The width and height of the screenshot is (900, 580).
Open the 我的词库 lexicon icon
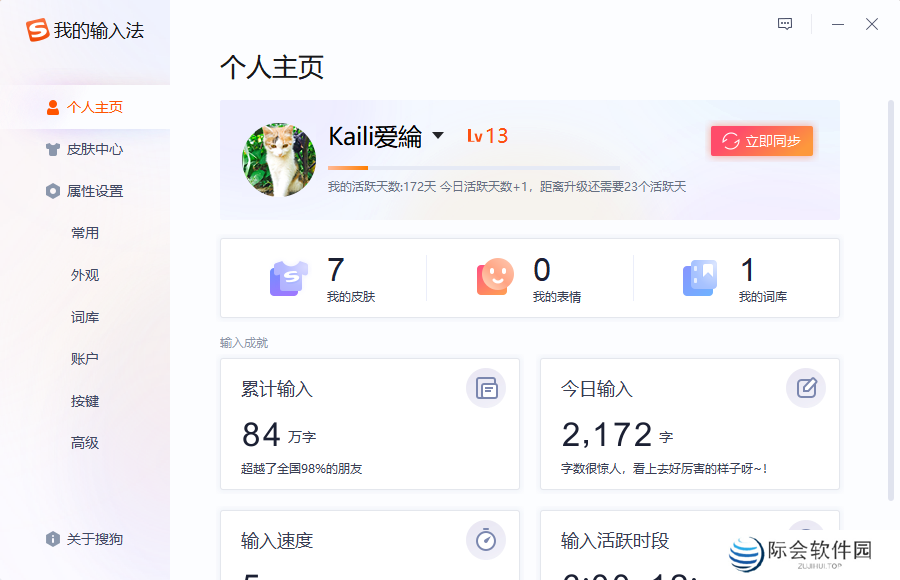[x=699, y=277]
